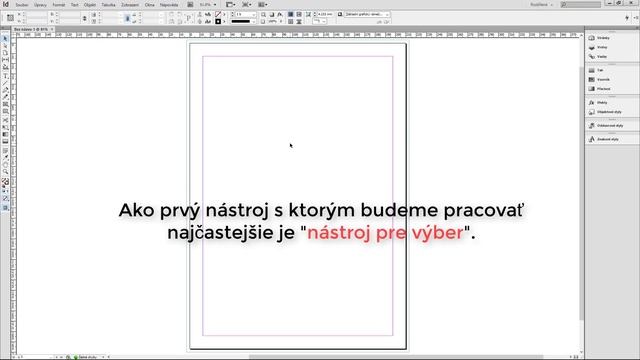Screen dimensions: 640x360
Task: Close the document tab
Action: click(x=52, y=29)
